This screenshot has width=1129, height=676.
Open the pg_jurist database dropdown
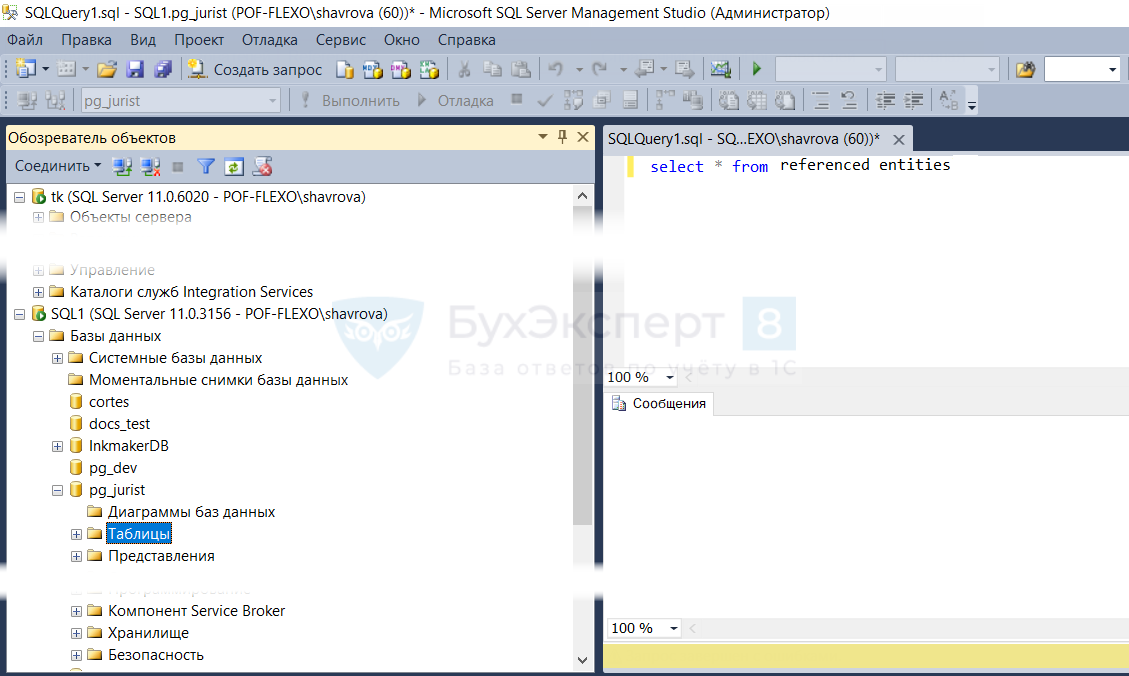[273, 101]
